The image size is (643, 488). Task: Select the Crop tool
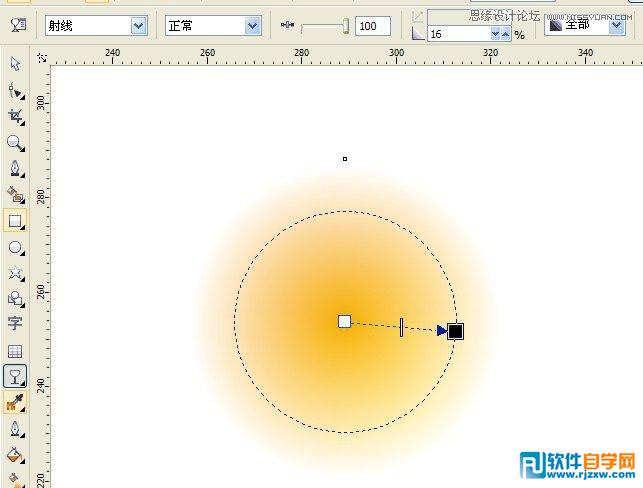(16, 117)
